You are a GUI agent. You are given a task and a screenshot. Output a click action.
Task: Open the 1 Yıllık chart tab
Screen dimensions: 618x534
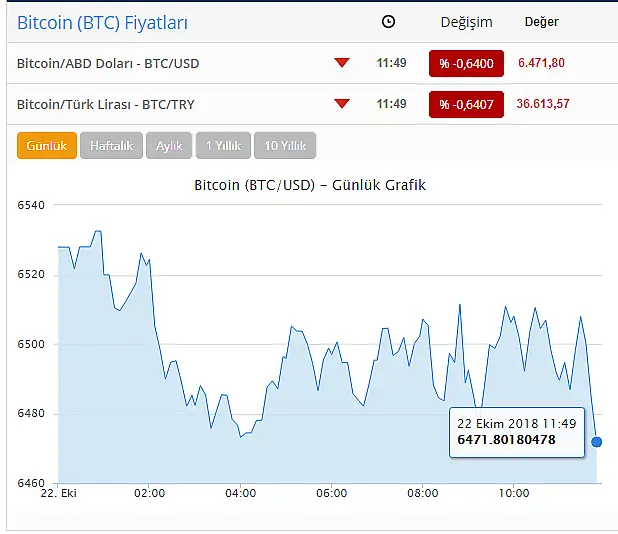click(223, 145)
